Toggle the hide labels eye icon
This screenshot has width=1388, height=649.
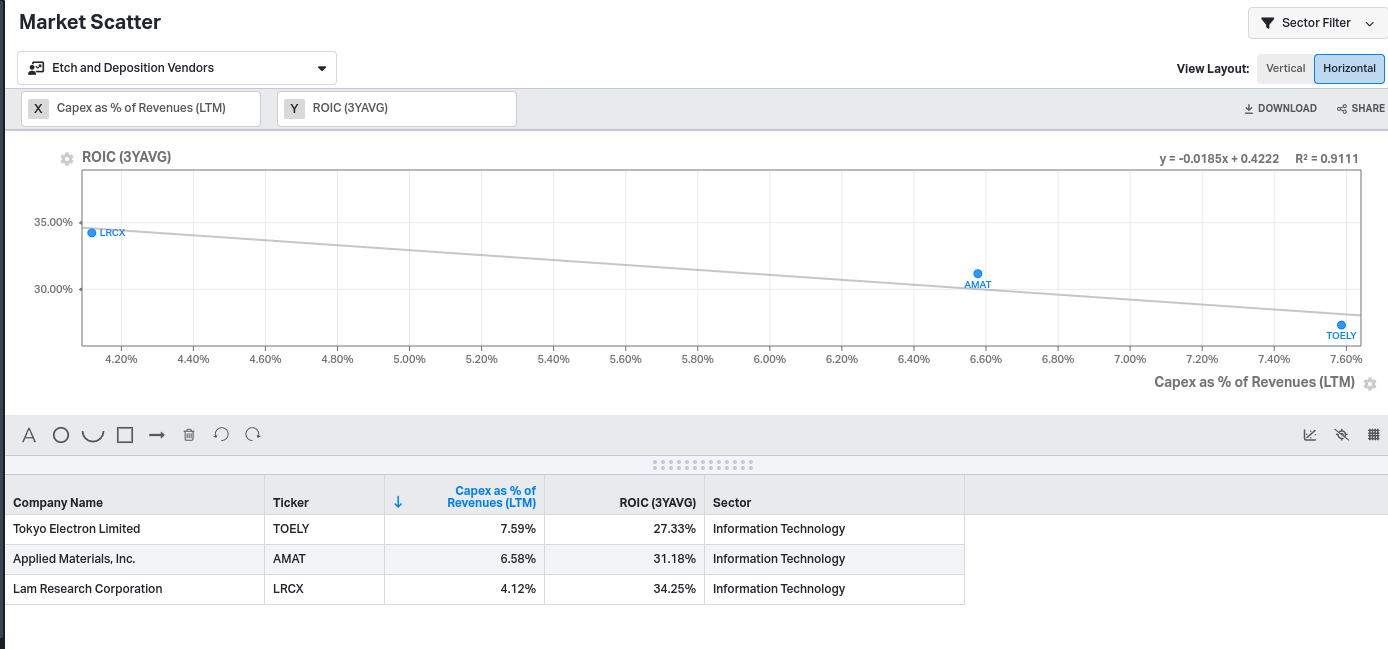(1342, 435)
